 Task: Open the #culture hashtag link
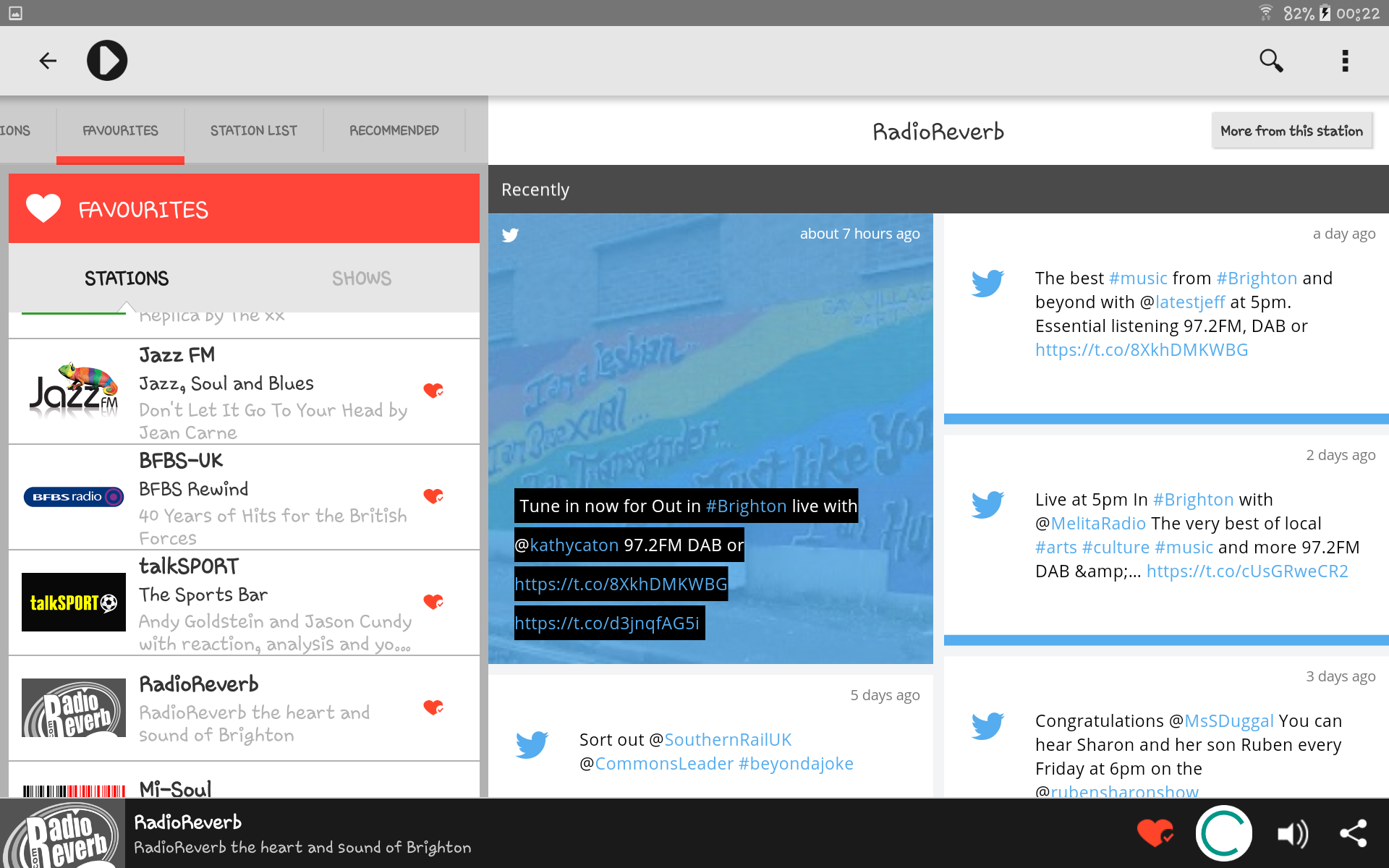[1116, 548]
